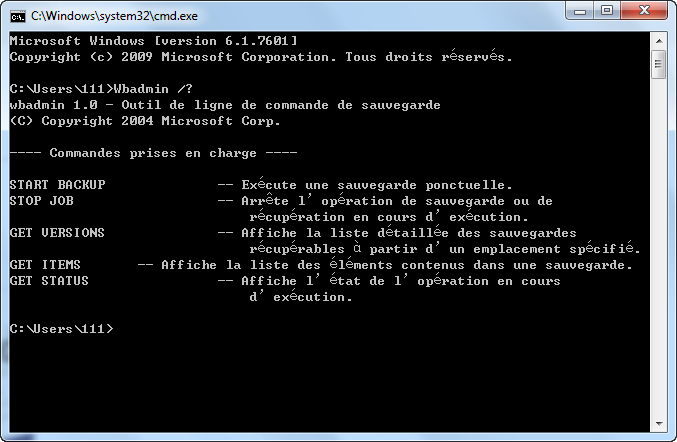Screen dimensions: 677x442
Task: Click the wbadmin 1.0 description line
Action: [x=225, y=105]
